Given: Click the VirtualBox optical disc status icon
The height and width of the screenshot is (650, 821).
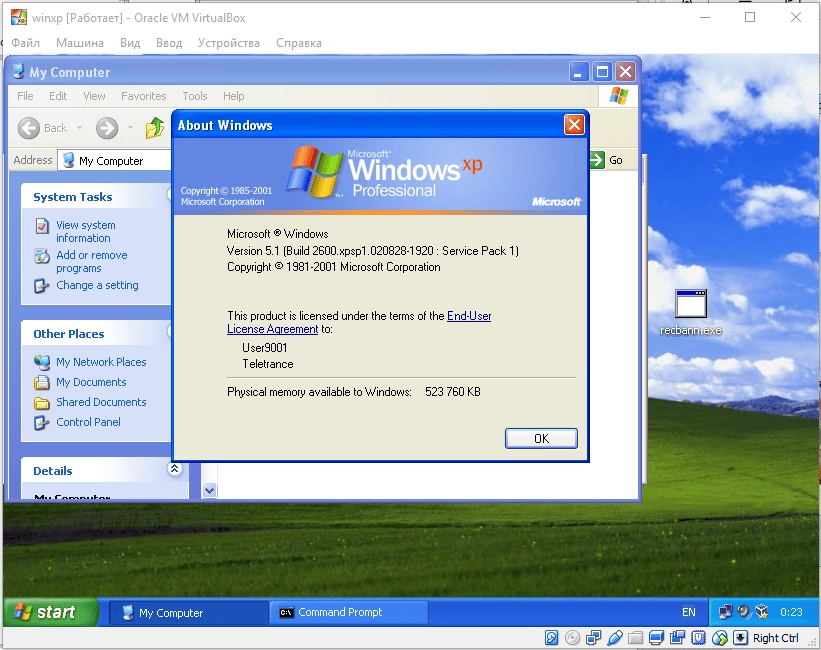Looking at the screenshot, I should pyautogui.click(x=572, y=637).
